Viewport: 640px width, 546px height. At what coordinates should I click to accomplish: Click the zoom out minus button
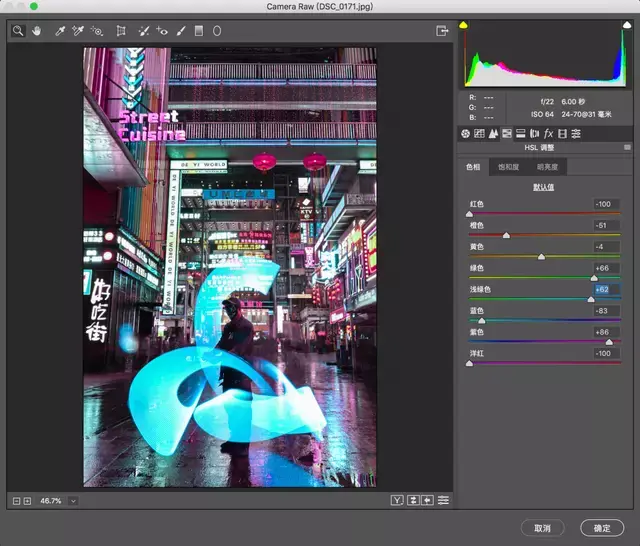click(x=16, y=501)
